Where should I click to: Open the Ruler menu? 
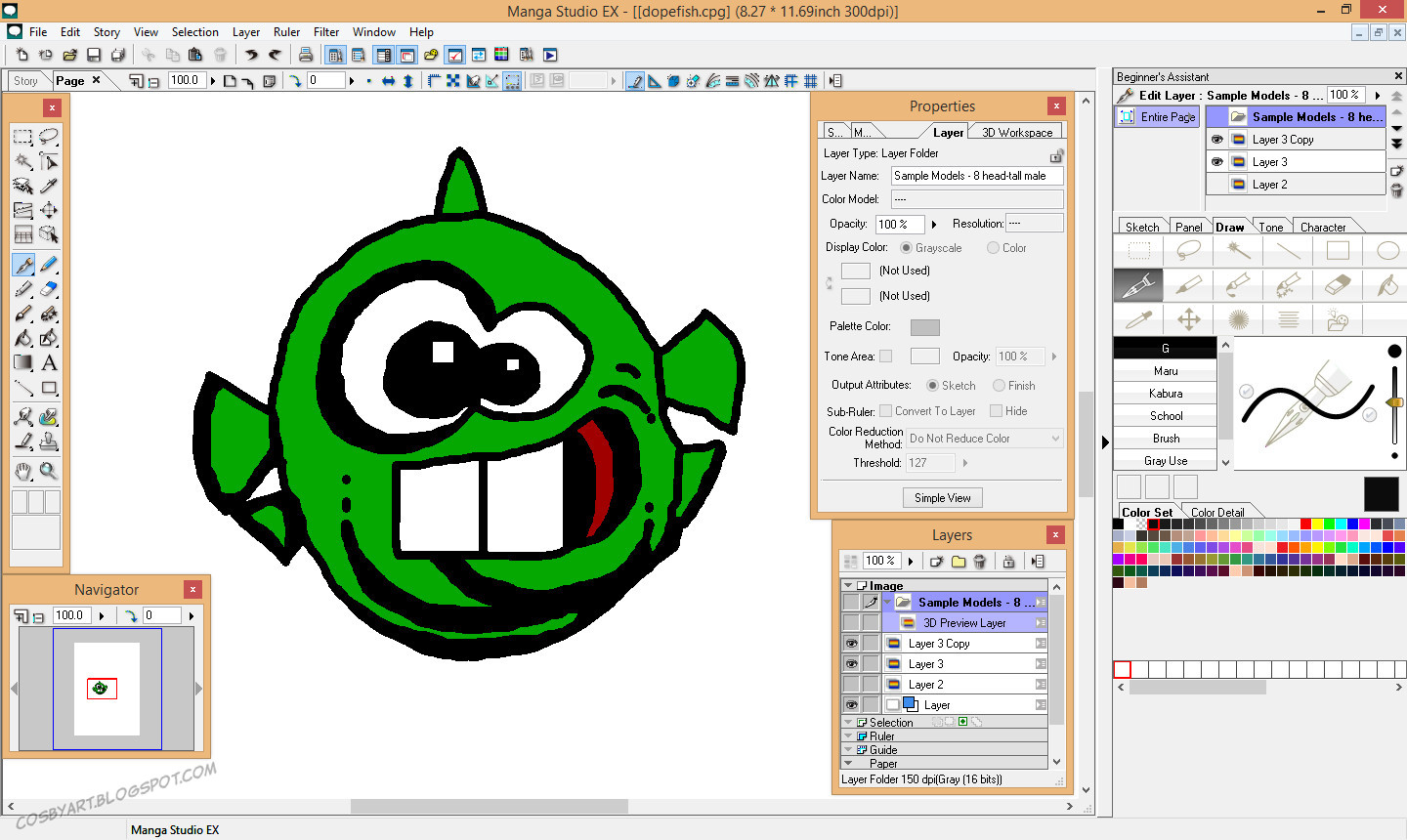pyautogui.click(x=286, y=32)
